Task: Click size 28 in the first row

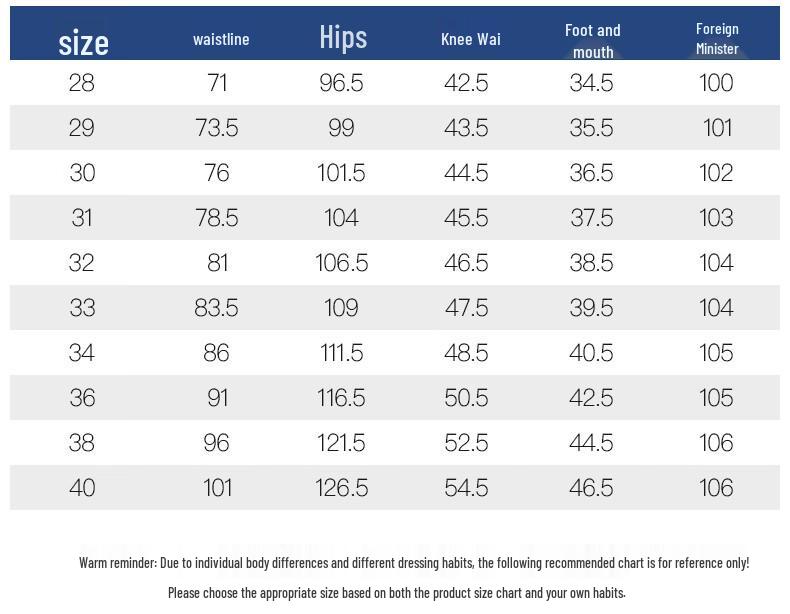Action: tap(82, 83)
